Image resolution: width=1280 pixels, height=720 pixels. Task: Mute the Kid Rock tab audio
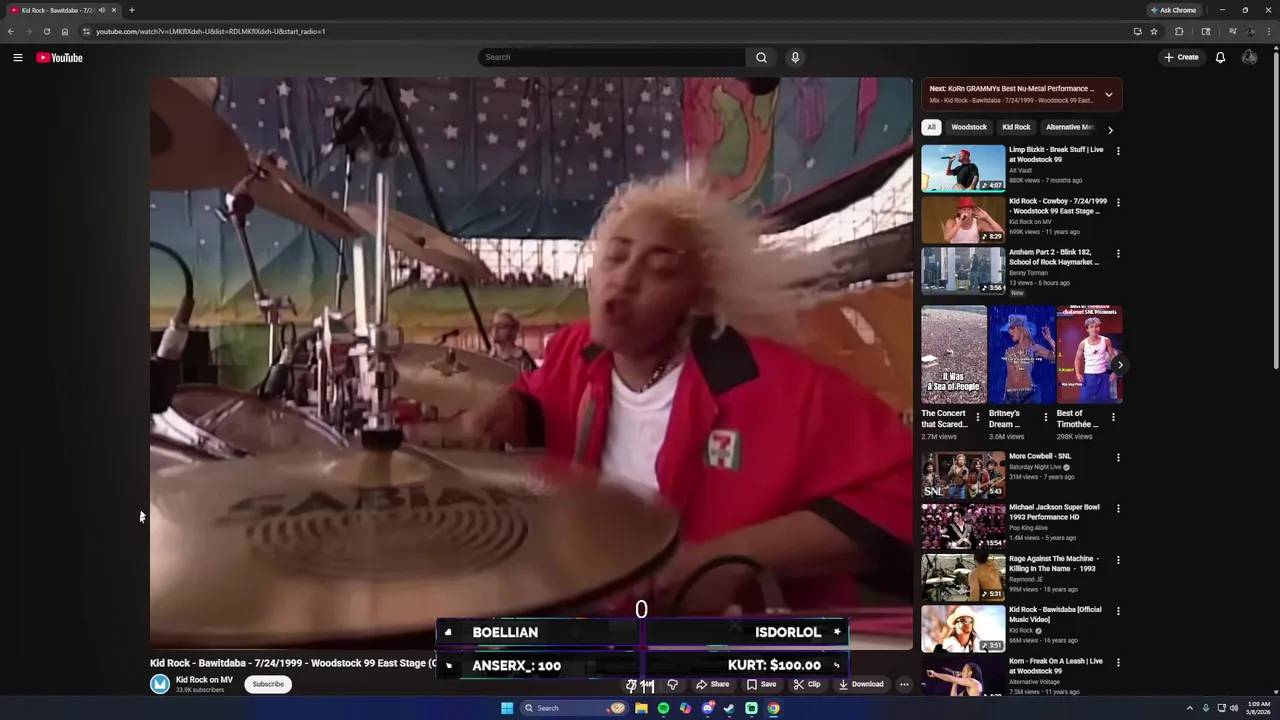pyautogui.click(x=101, y=10)
